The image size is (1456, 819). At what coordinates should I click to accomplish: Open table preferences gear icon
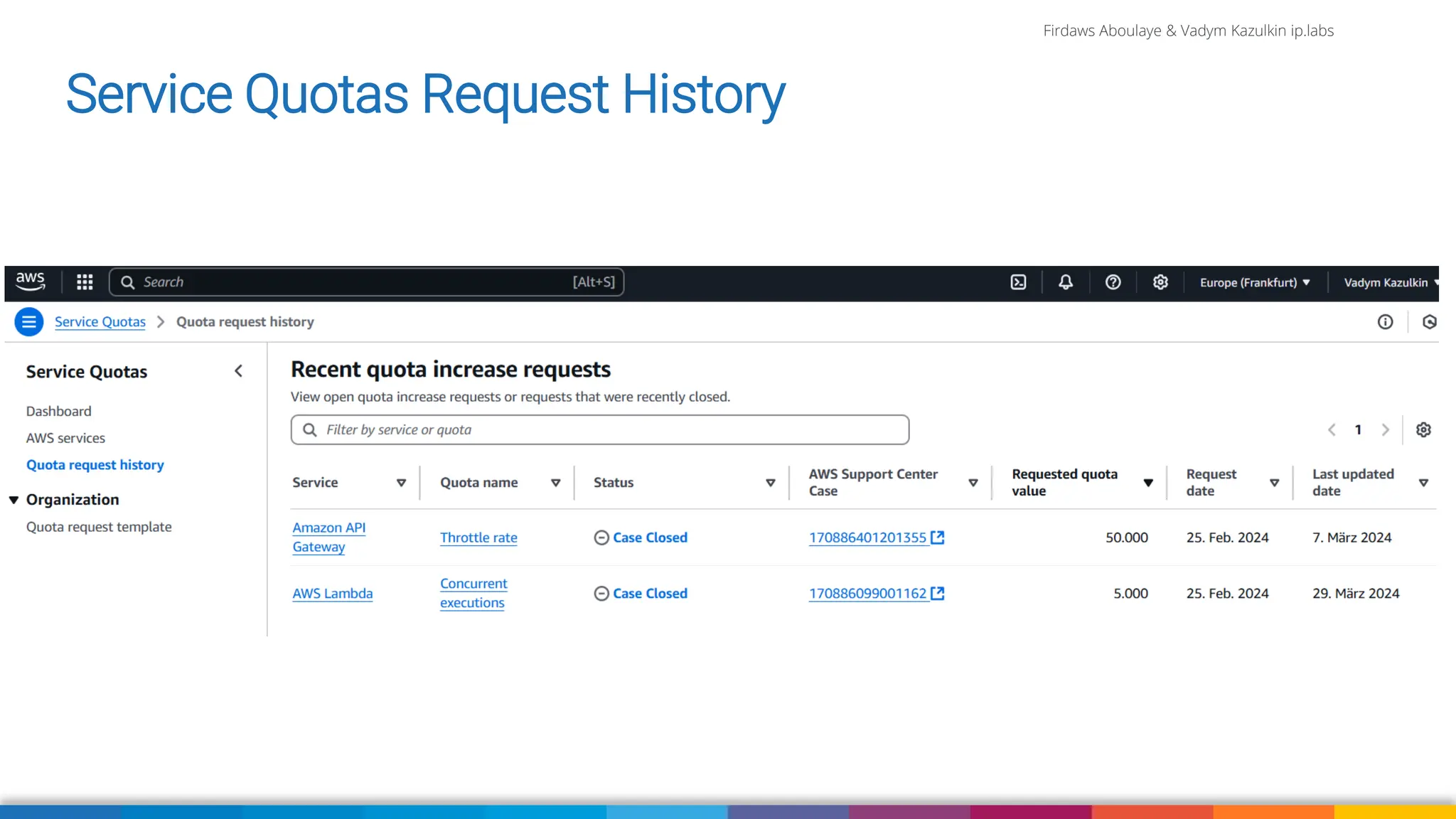tap(1423, 430)
